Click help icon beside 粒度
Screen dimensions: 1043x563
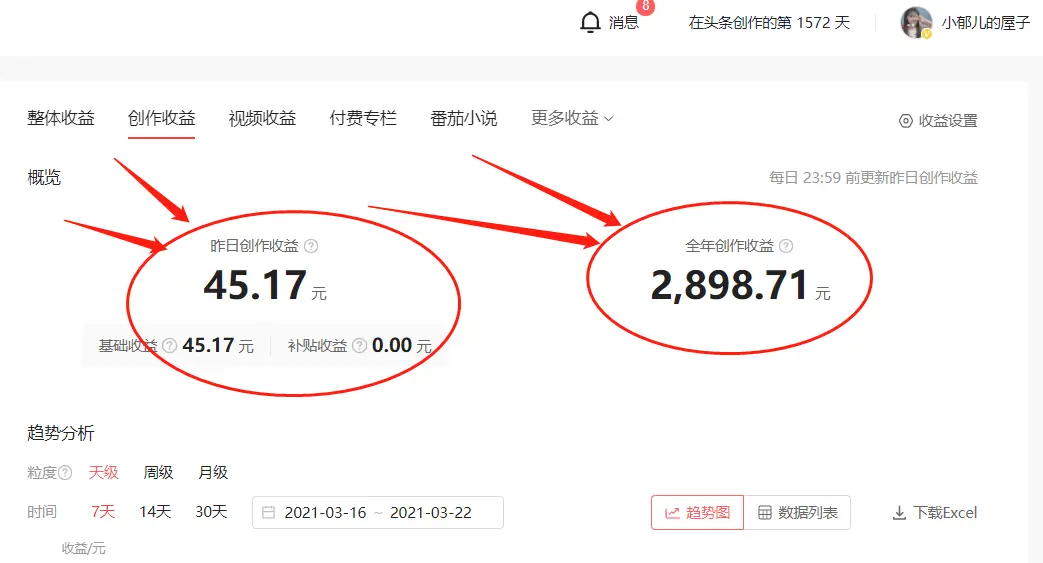(65, 473)
